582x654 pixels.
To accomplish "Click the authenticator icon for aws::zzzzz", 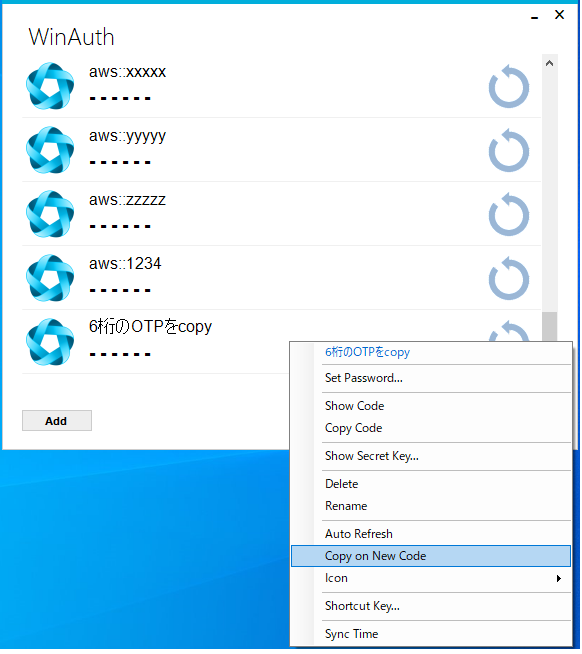I will pyautogui.click(x=50, y=214).
